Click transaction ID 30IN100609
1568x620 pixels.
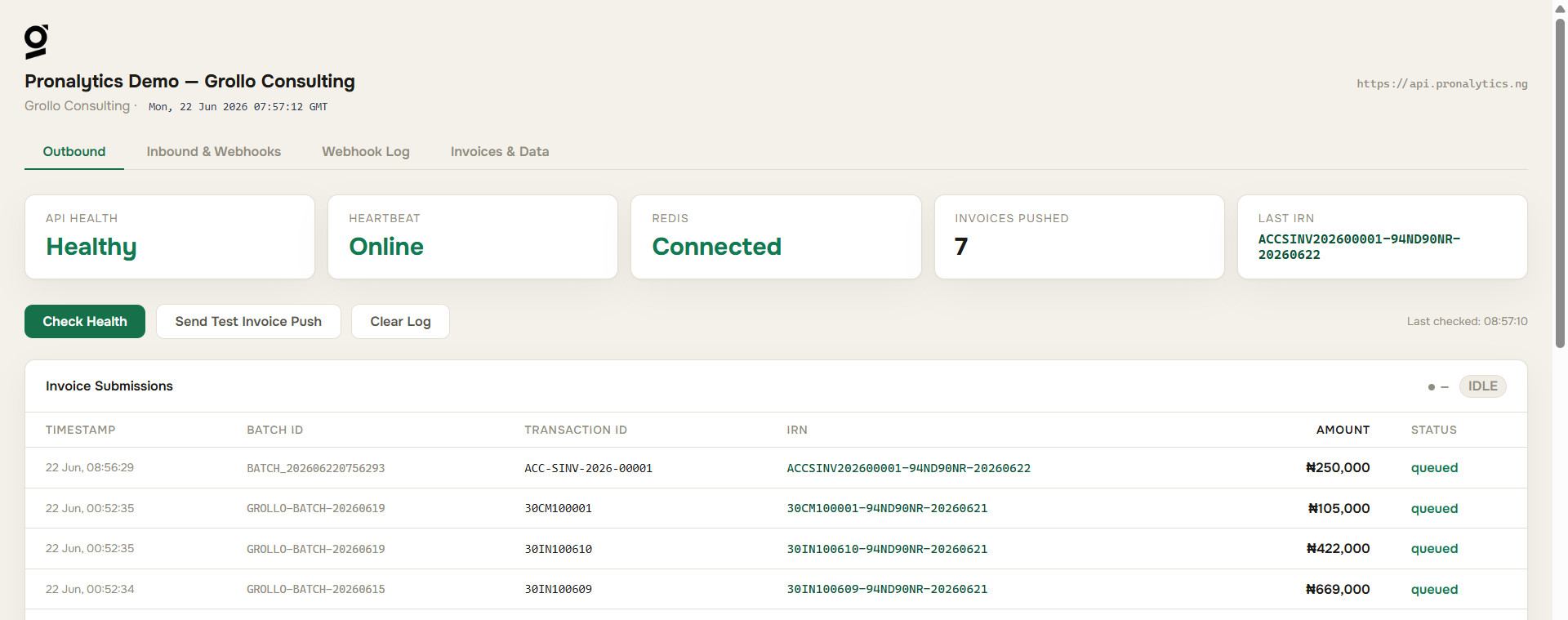[x=559, y=589]
